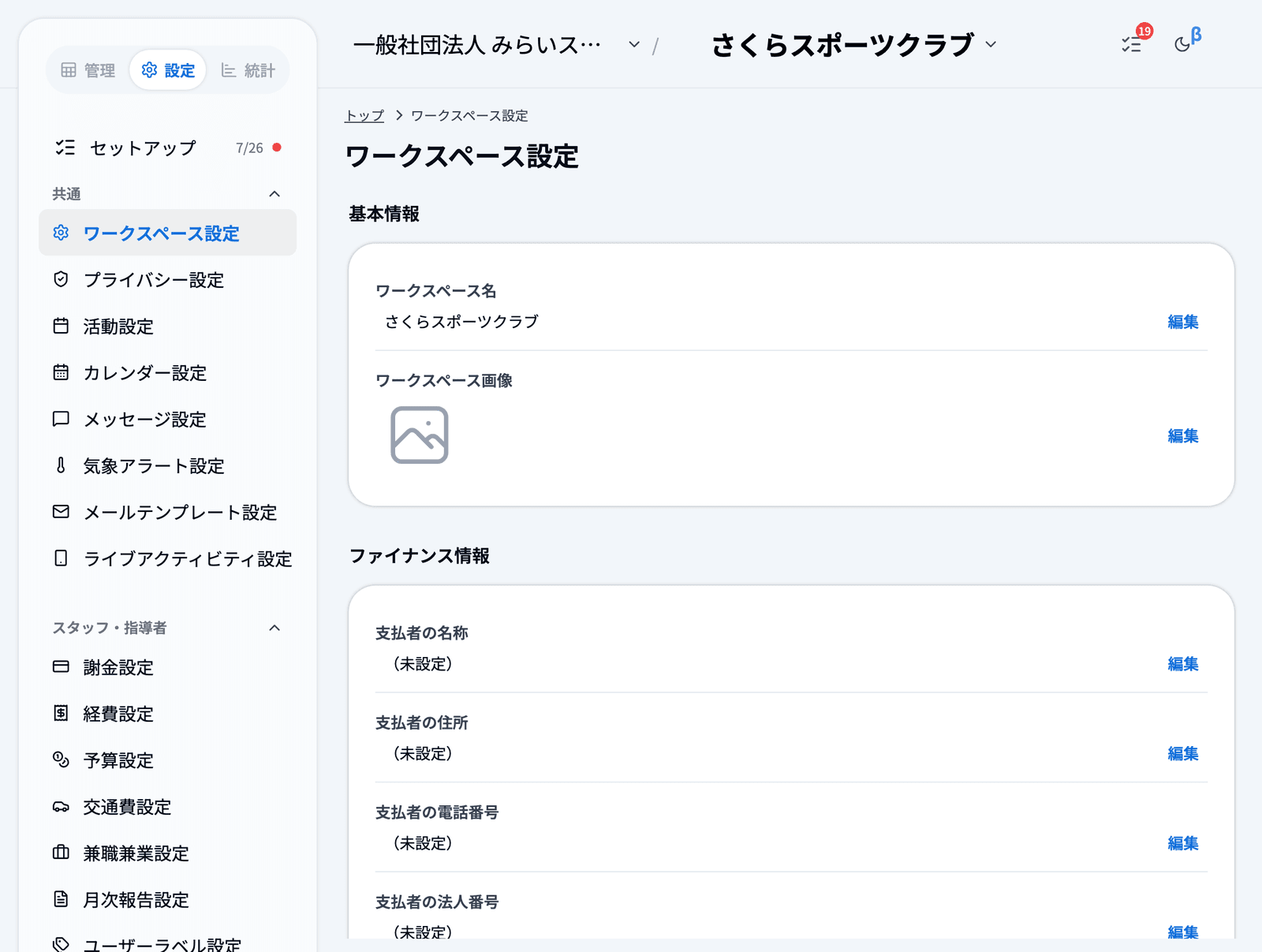The width and height of the screenshot is (1262, 952).
Task: Open 謝金設定 card icon item
Action: 167,667
